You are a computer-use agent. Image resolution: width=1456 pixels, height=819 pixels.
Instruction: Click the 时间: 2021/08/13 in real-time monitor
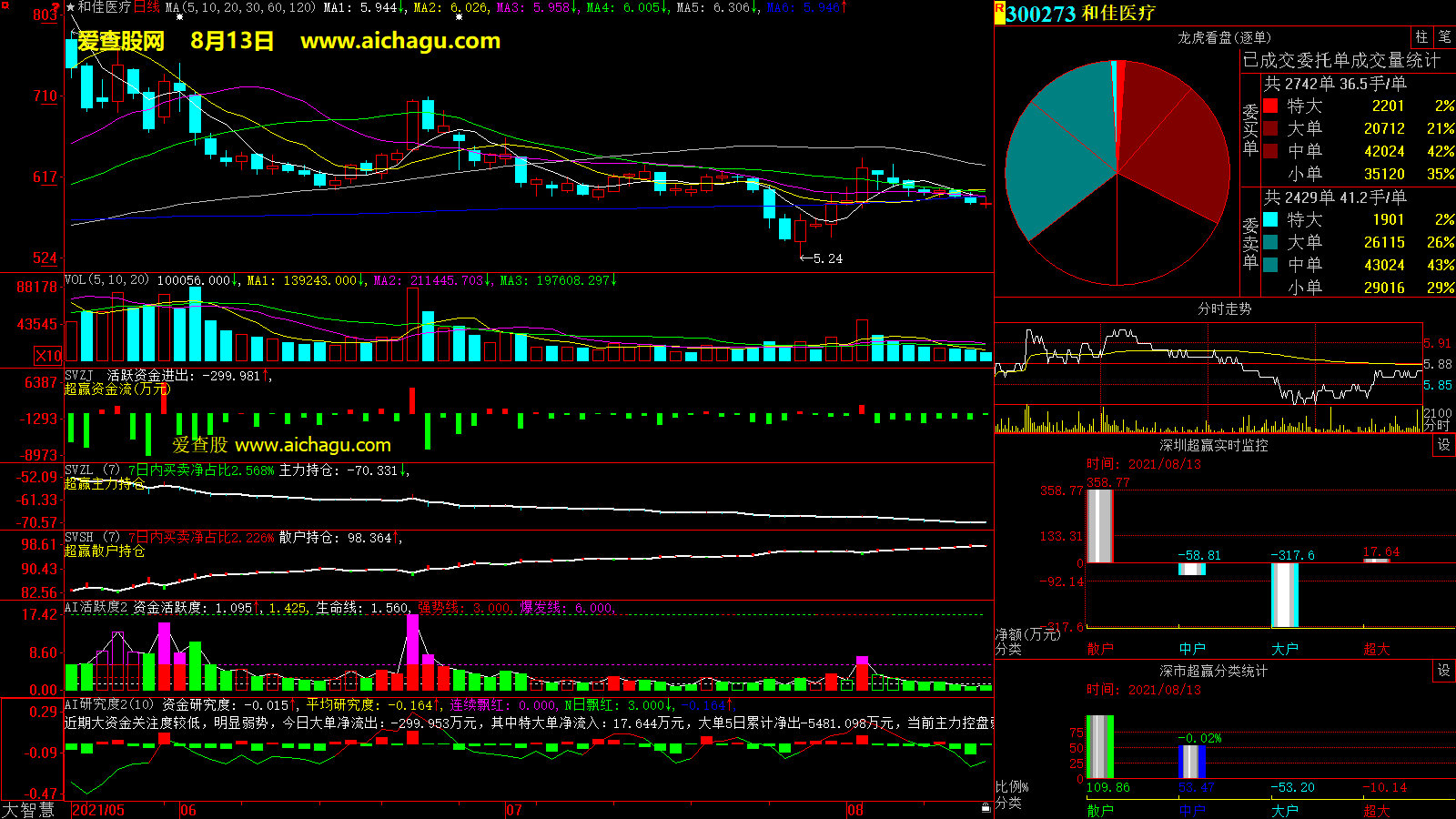pos(1144,464)
